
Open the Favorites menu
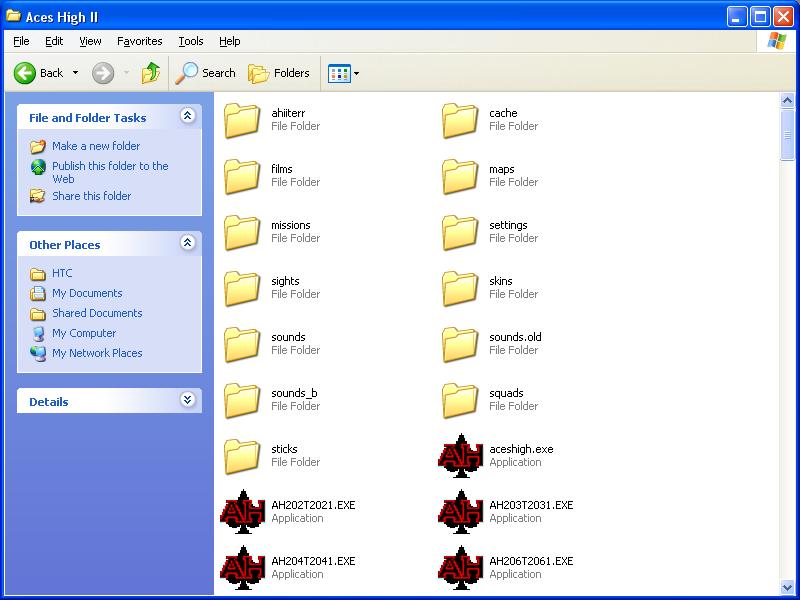[140, 41]
